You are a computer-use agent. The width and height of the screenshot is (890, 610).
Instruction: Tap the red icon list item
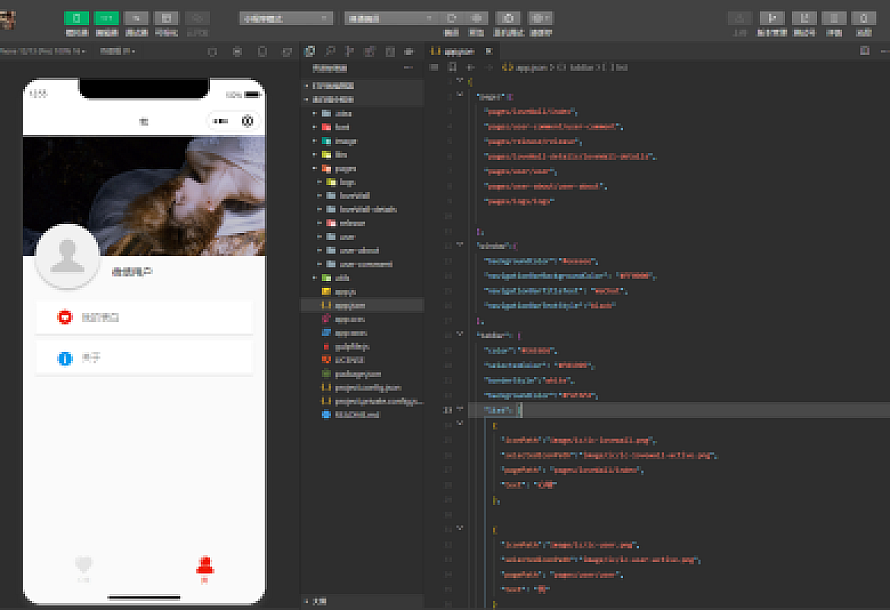point(144,318)
